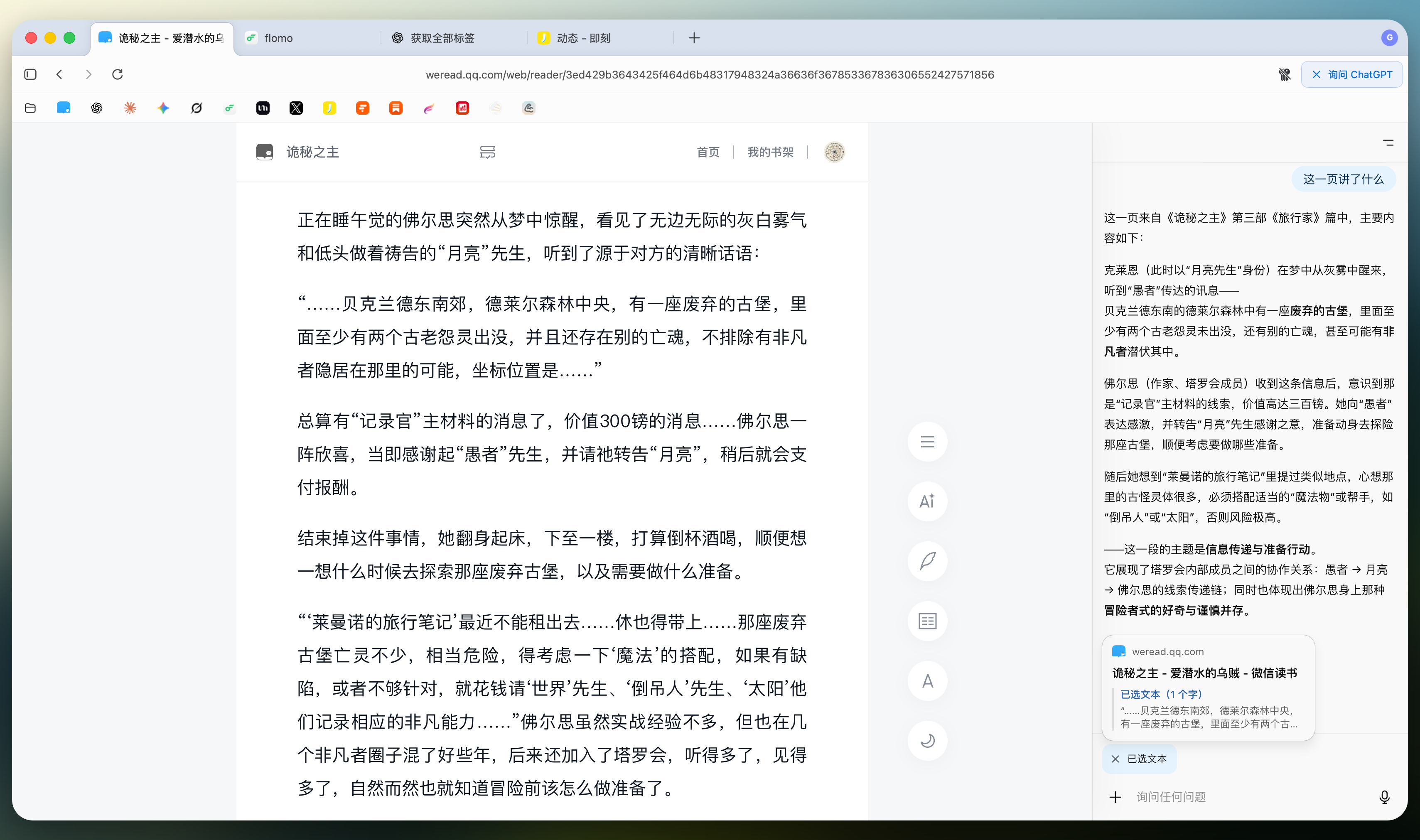Open the X (Twitter) bookmark icon

(x=296, y=108)
